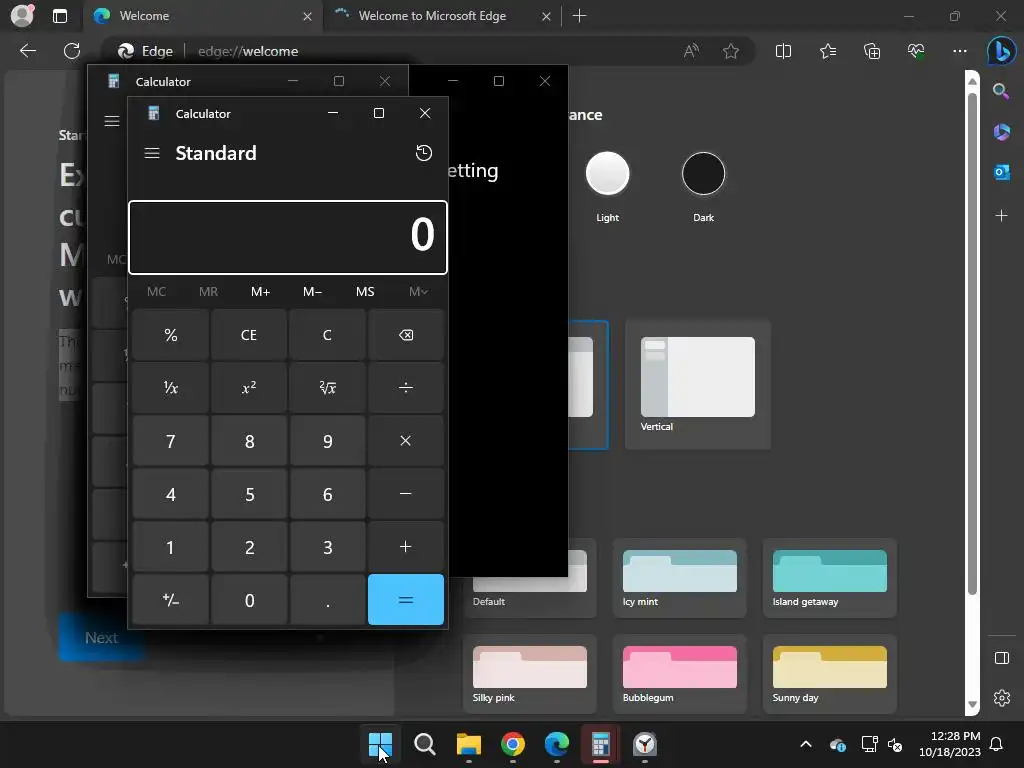Click the M- memory subtract button
Image resolution: width=1024 pixels, height=768 pixels.
click(313, 292)
